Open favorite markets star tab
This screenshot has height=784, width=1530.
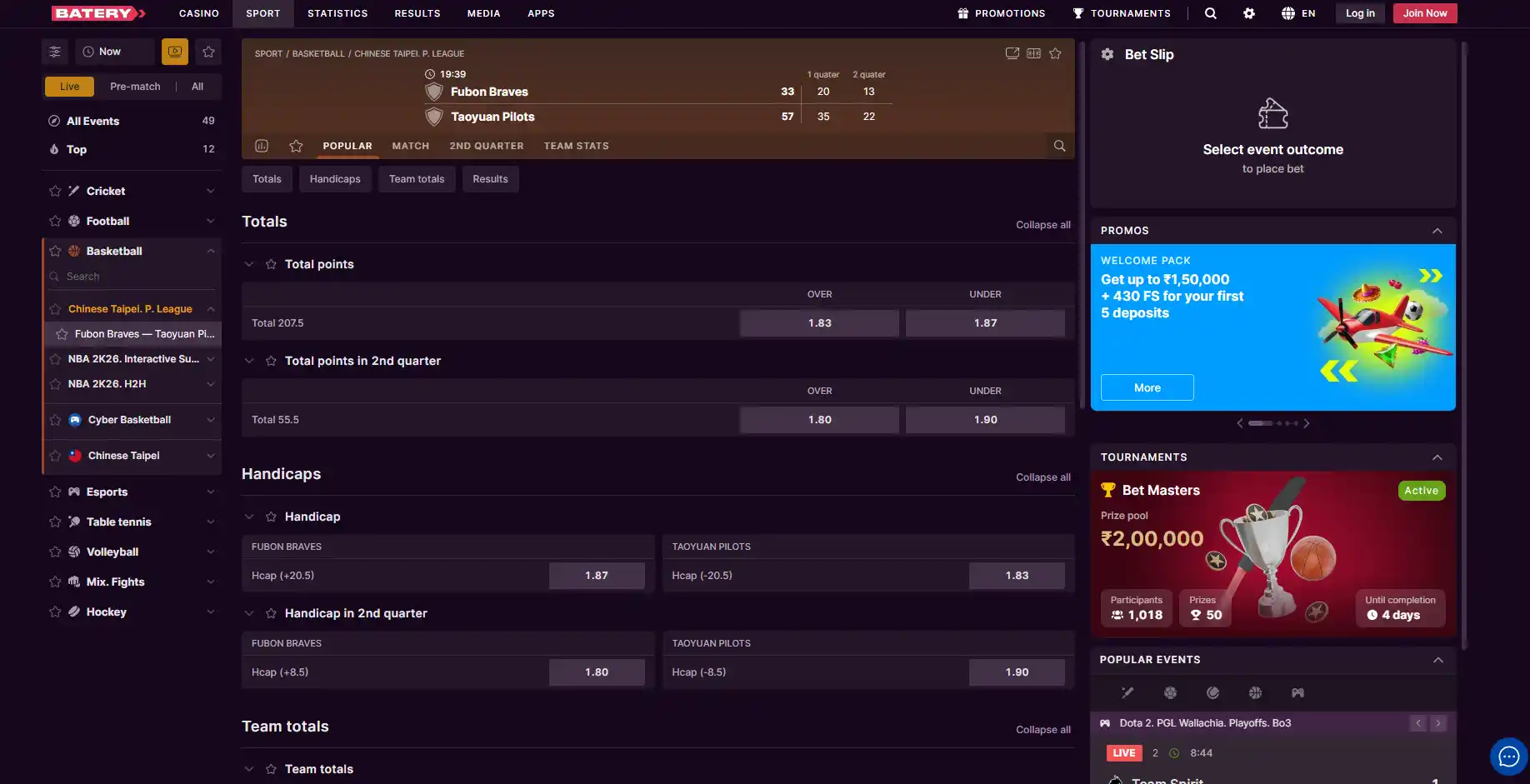click(x=296, y=146)
